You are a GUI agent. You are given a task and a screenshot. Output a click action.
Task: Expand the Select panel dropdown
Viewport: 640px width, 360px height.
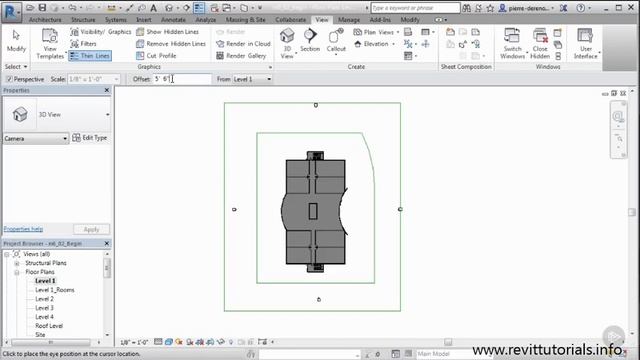(16, 67)
